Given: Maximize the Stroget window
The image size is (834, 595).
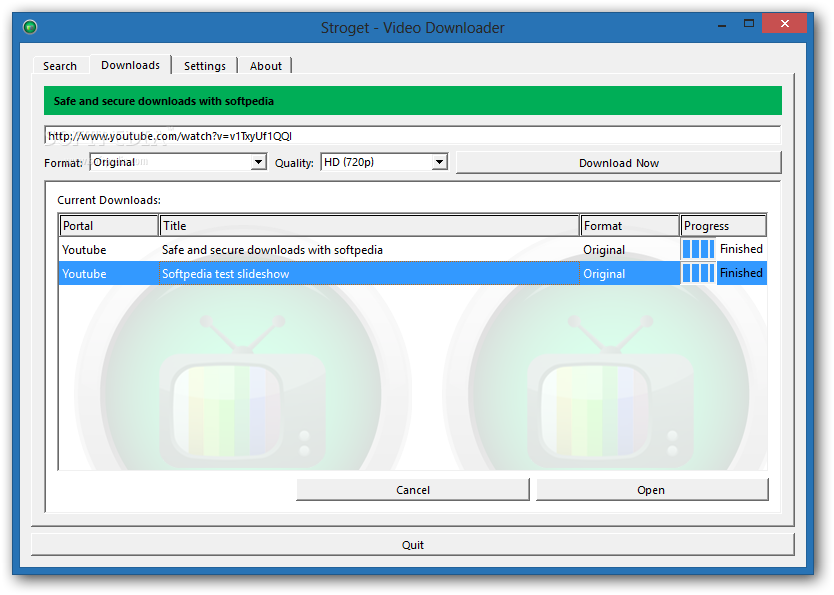Looking at the screenshot, I should [x=749, y=23].
